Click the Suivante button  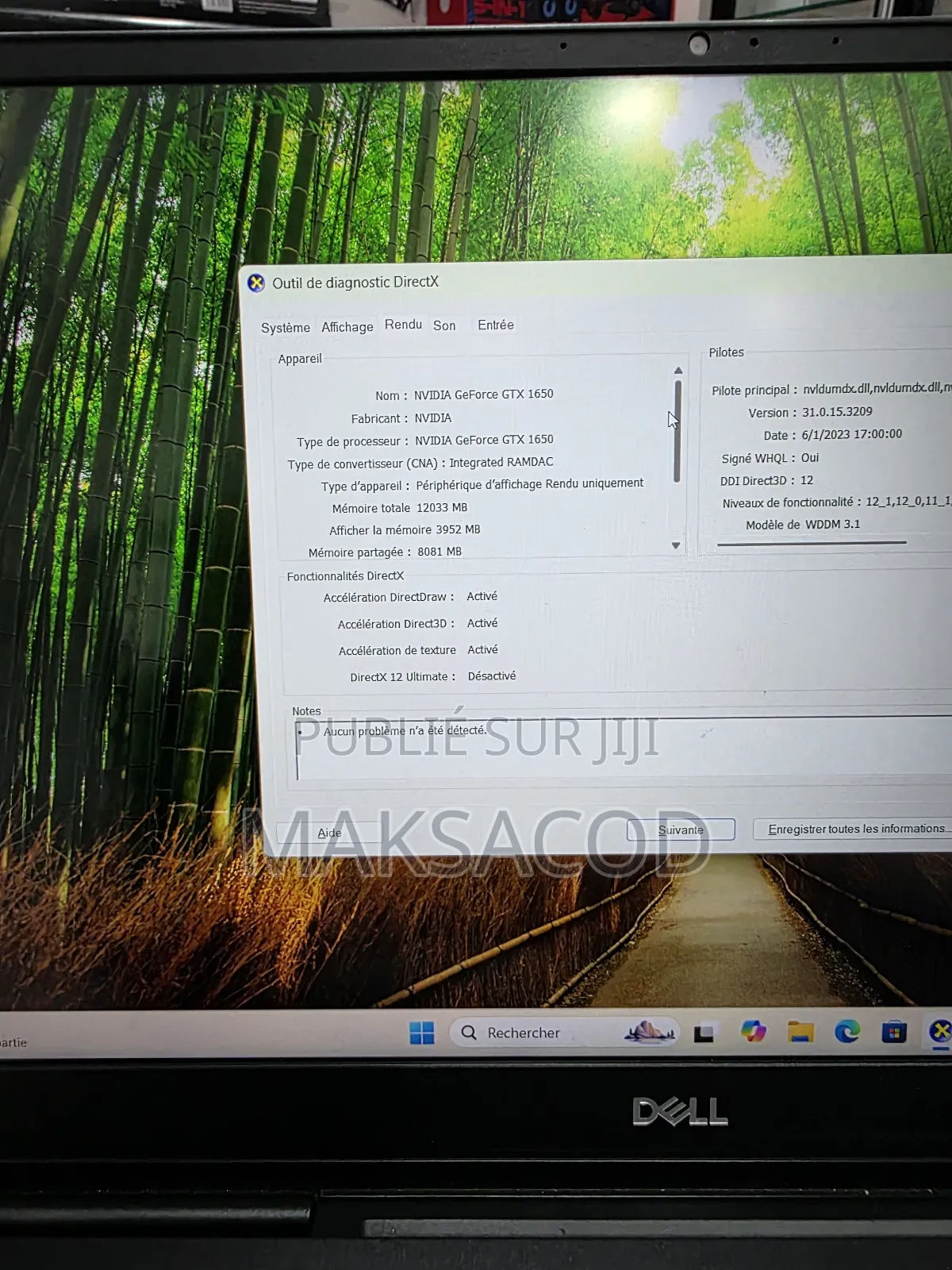point(681,829)
